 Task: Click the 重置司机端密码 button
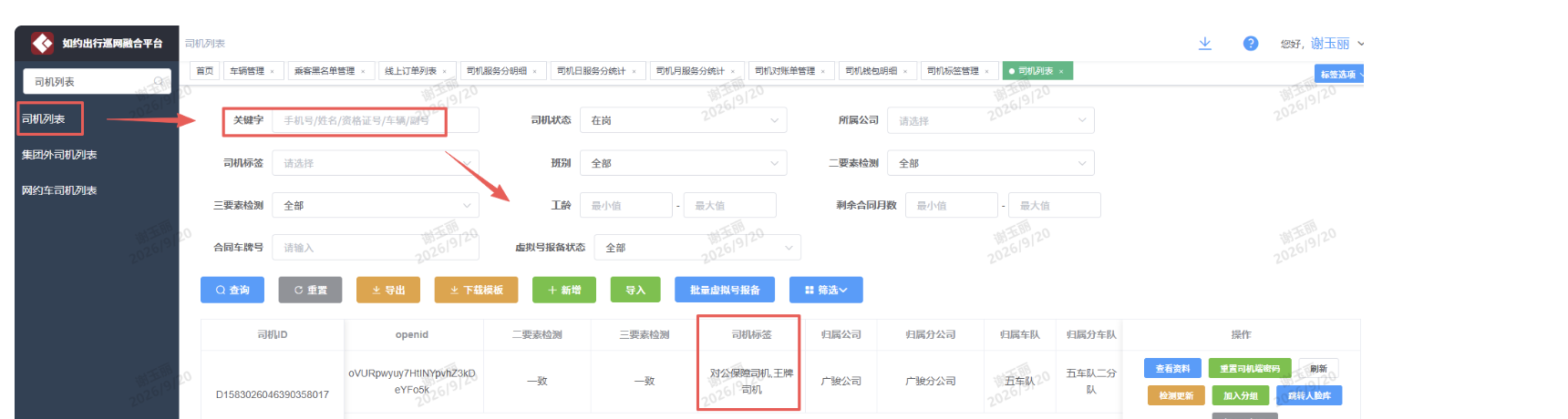1250,369
